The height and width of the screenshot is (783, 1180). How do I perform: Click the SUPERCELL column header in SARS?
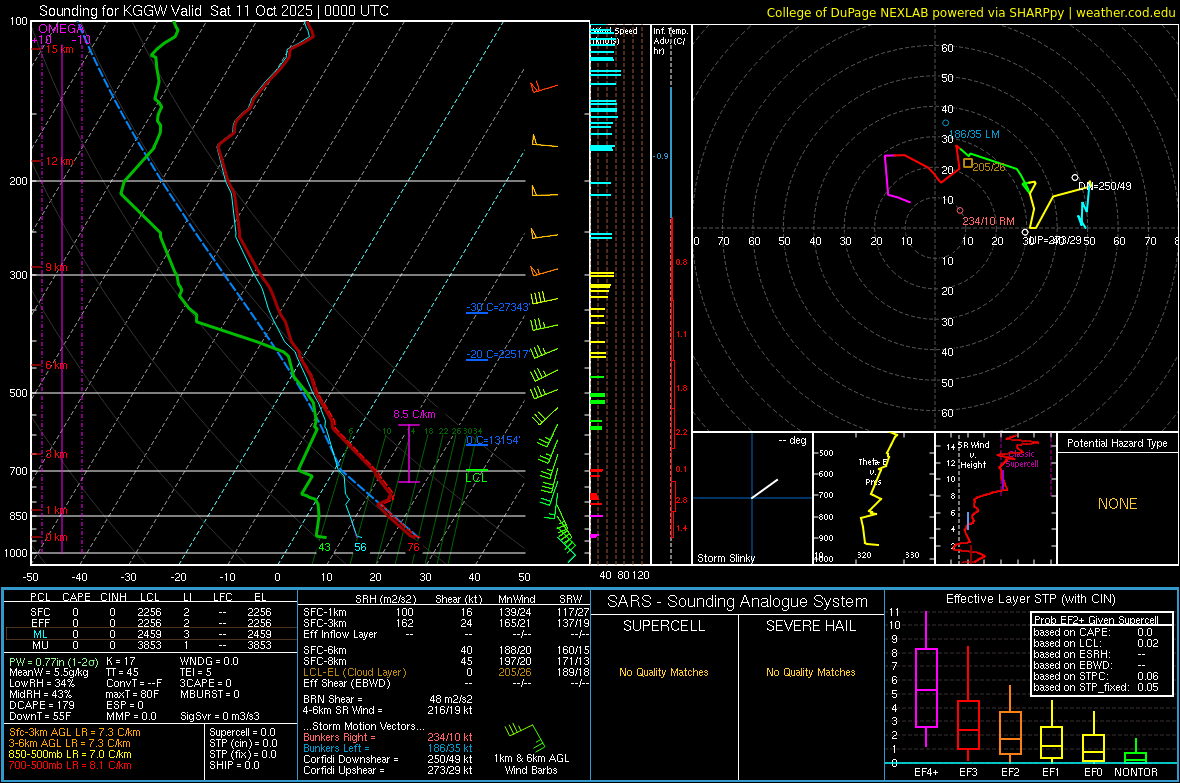point(664,626)
